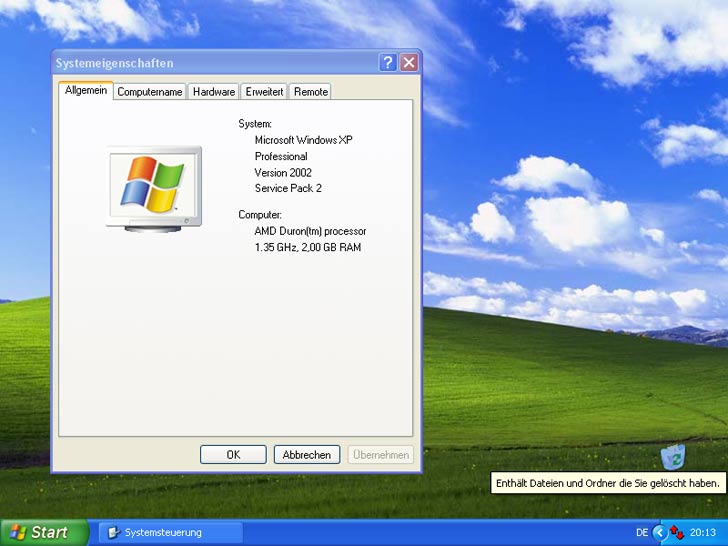Click the Windows XP logo monitor image
This screenshot has height=546, width=728.
tap(154, 188)
